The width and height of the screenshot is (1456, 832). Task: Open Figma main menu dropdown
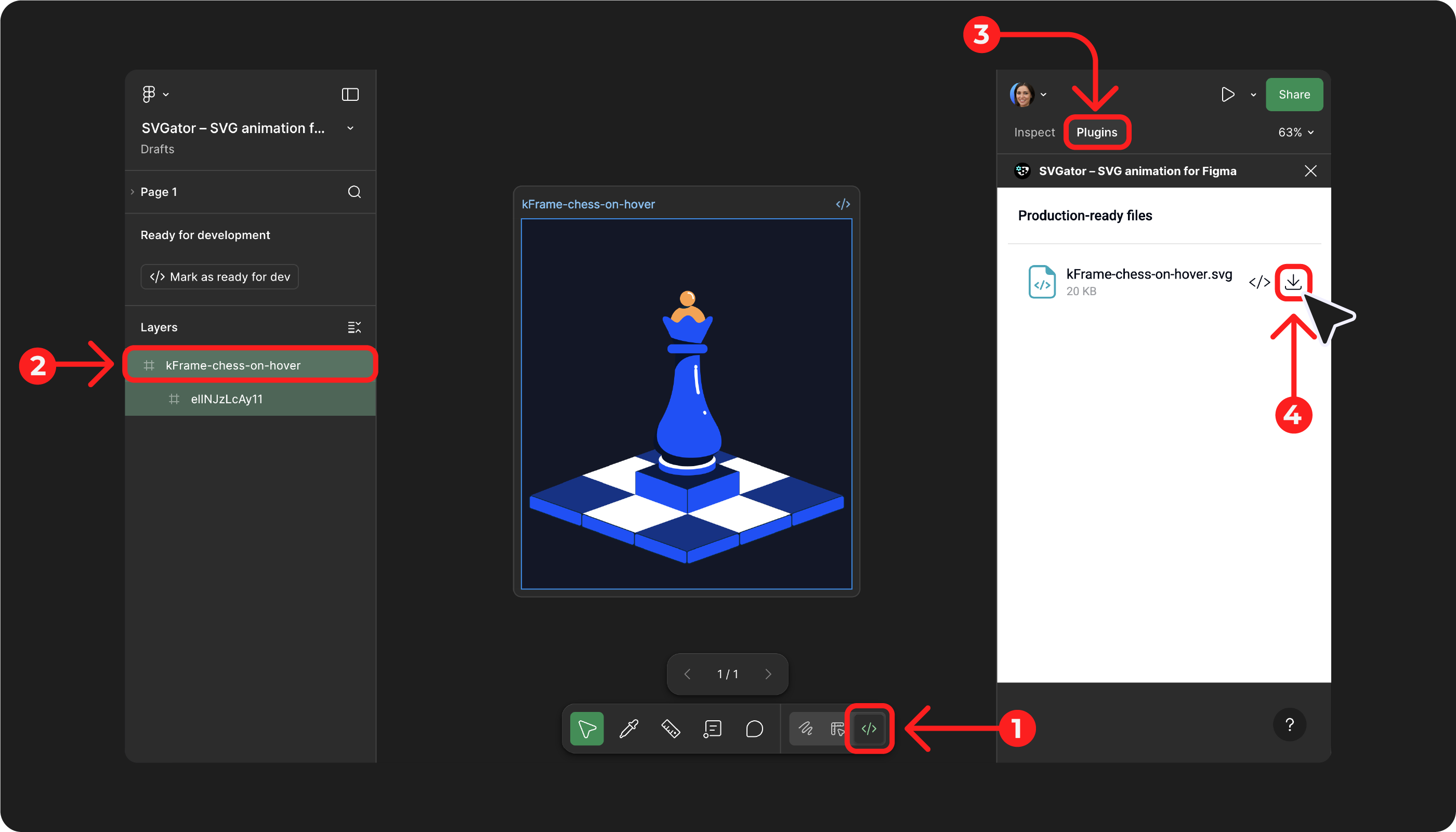click(154, 94)
